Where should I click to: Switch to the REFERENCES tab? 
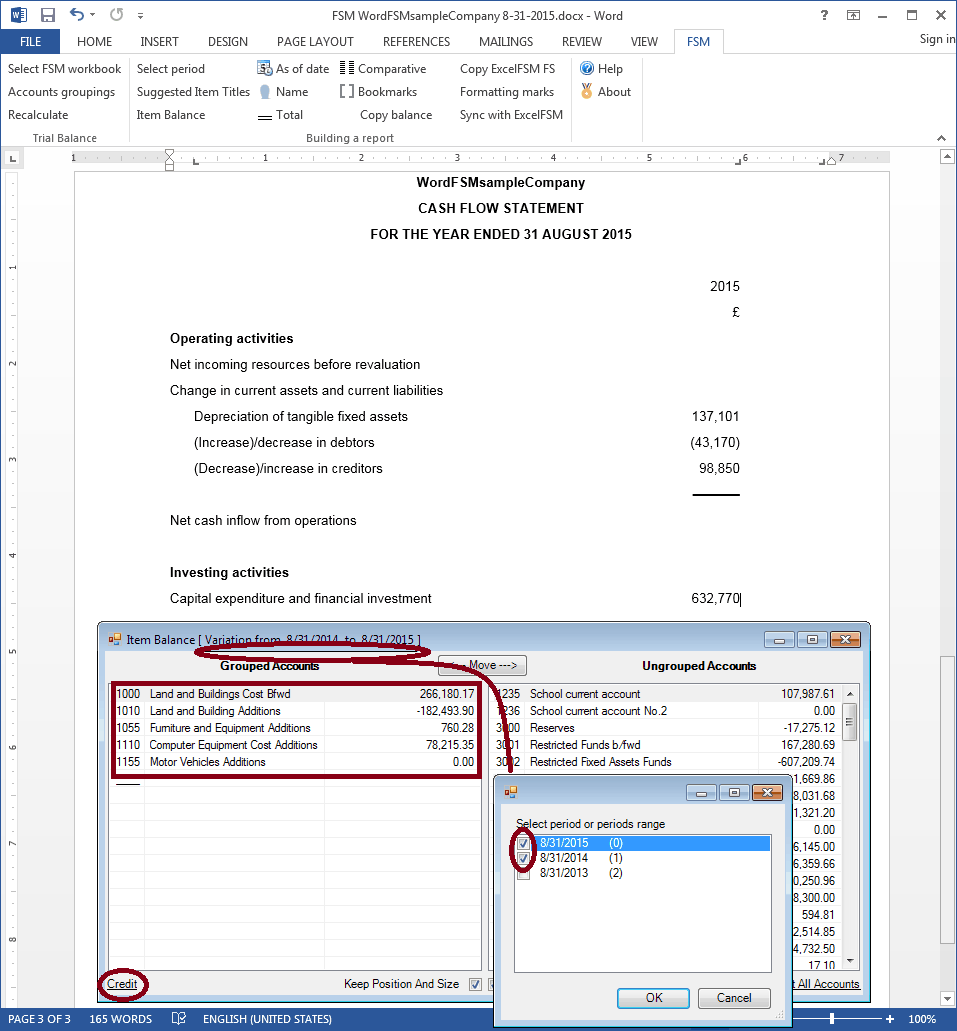tap(416, 41)
